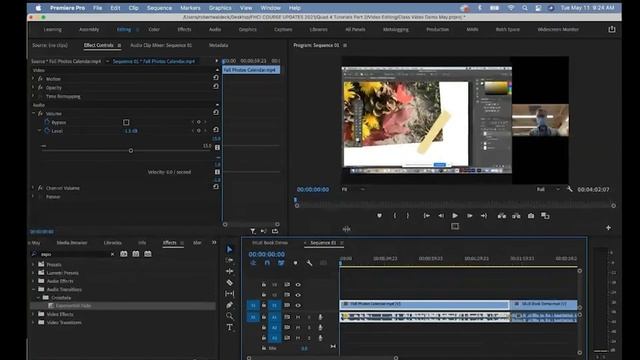The height and width of the screenshot is (360, 640).
Task: Click share icon at top right
Action: click(x=611, y=29)
